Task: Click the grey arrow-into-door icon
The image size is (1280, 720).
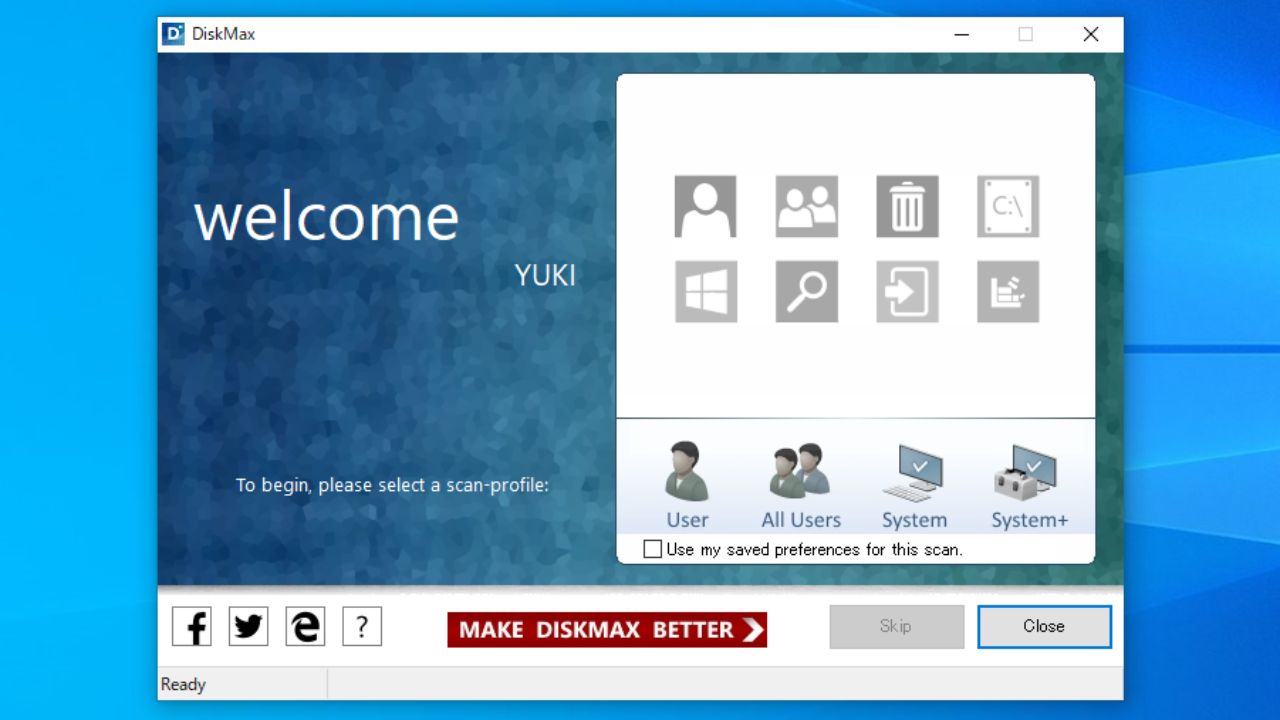Action: click(907, 292)
